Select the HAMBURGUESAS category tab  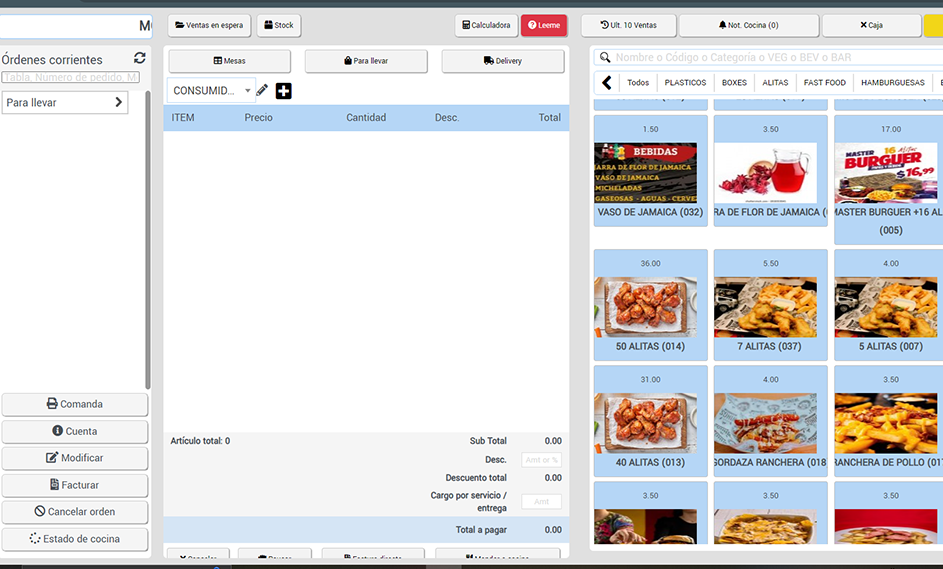[x=892, y=83]
